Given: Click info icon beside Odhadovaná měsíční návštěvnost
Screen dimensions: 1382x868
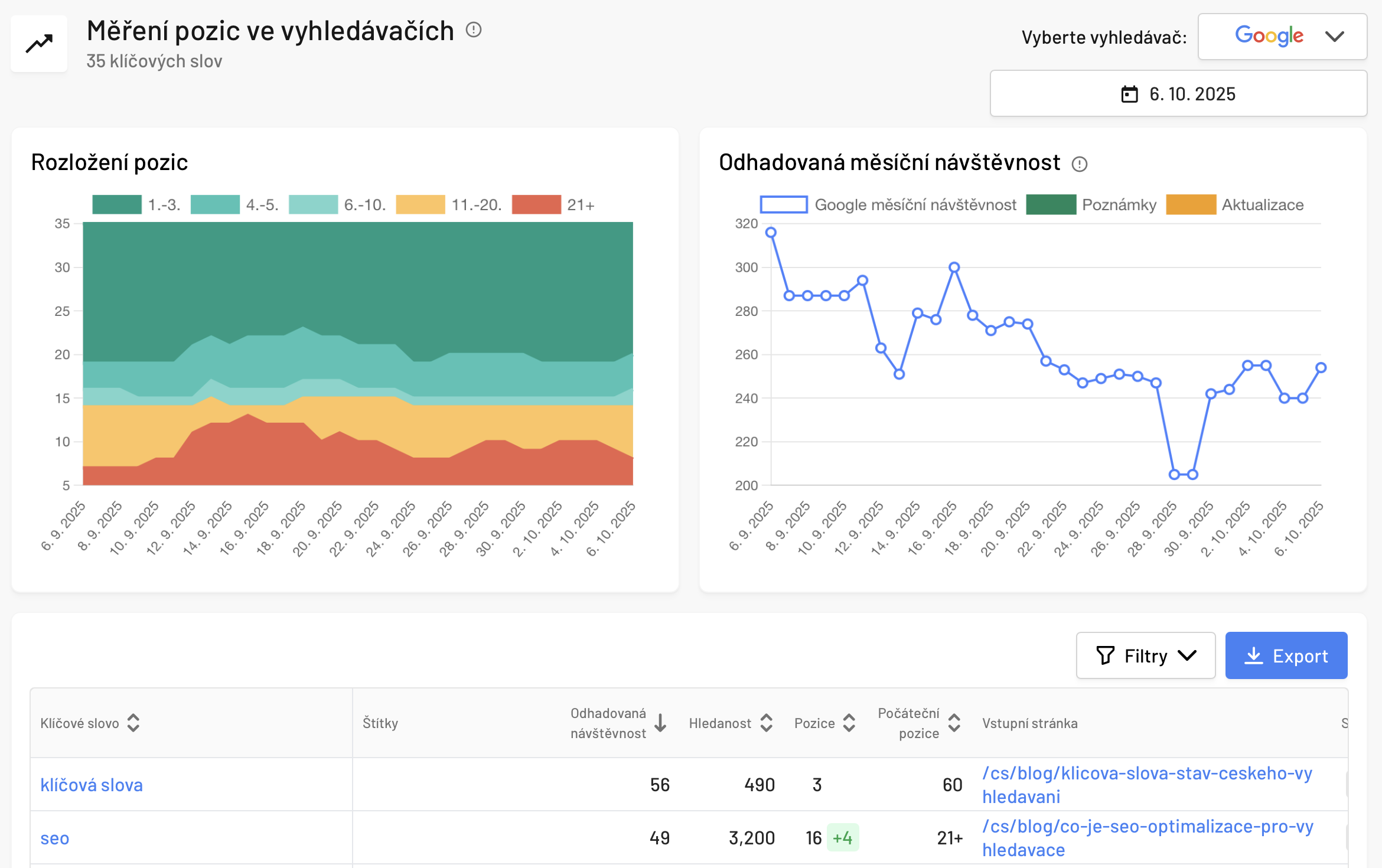Looking at the screenshot, I should (x=1079, y=164).
